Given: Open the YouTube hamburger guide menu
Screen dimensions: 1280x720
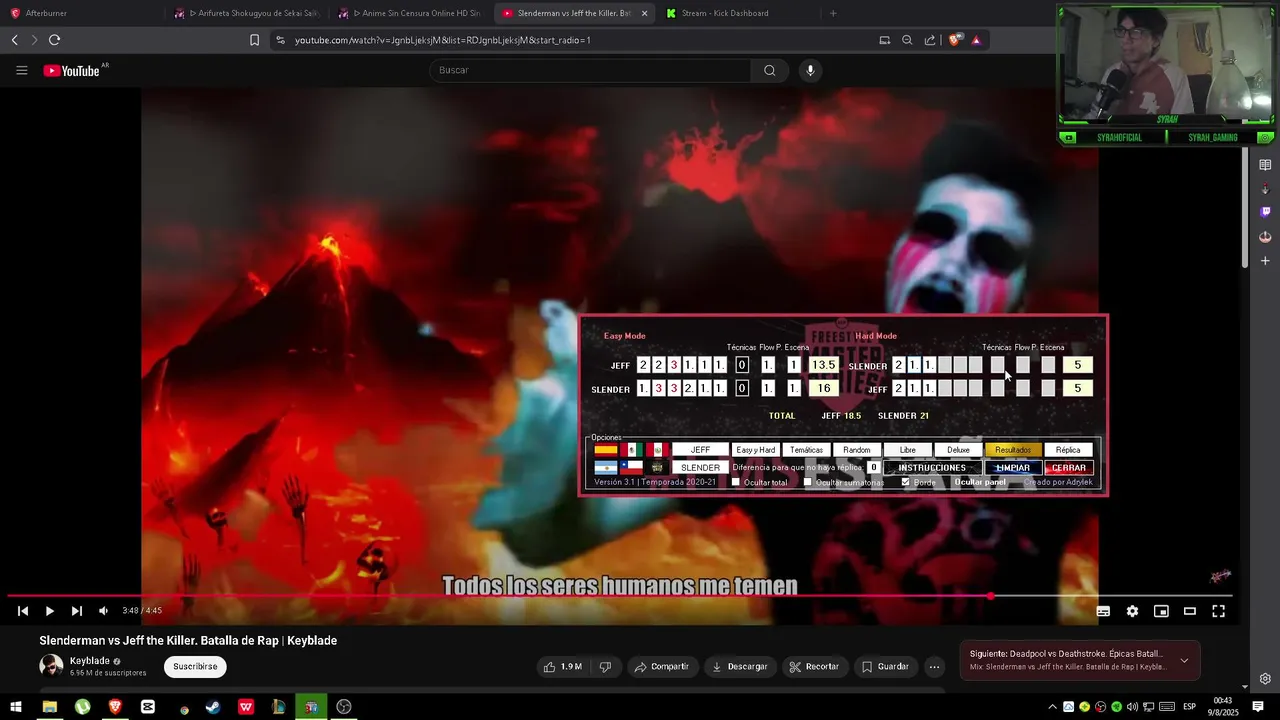Looking at the screenshot, I should tap(21, 70).
